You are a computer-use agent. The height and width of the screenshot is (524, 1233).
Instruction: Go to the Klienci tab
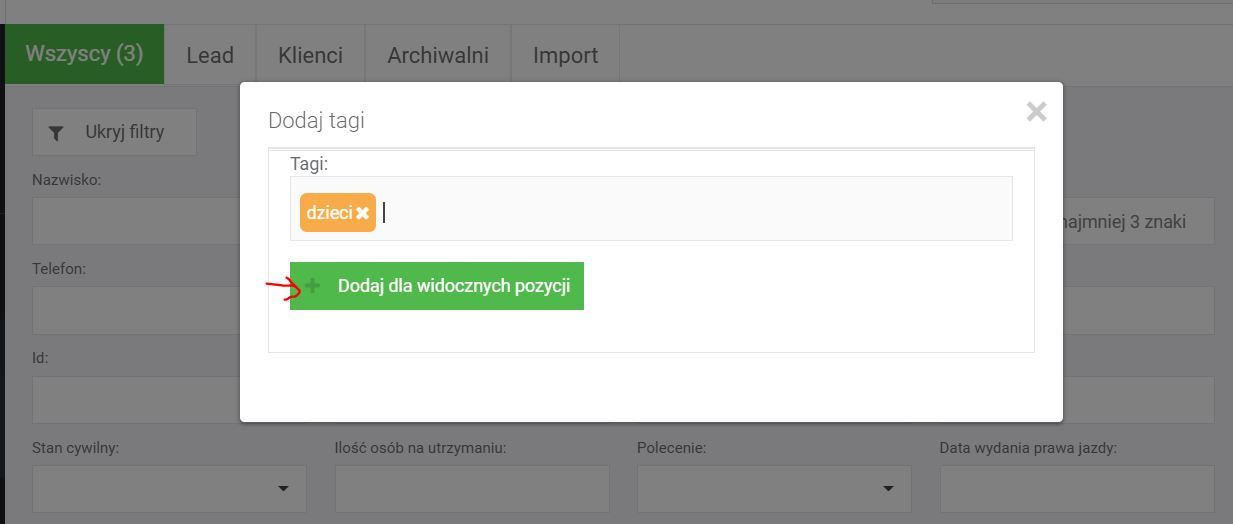click(x=310, y=55)
